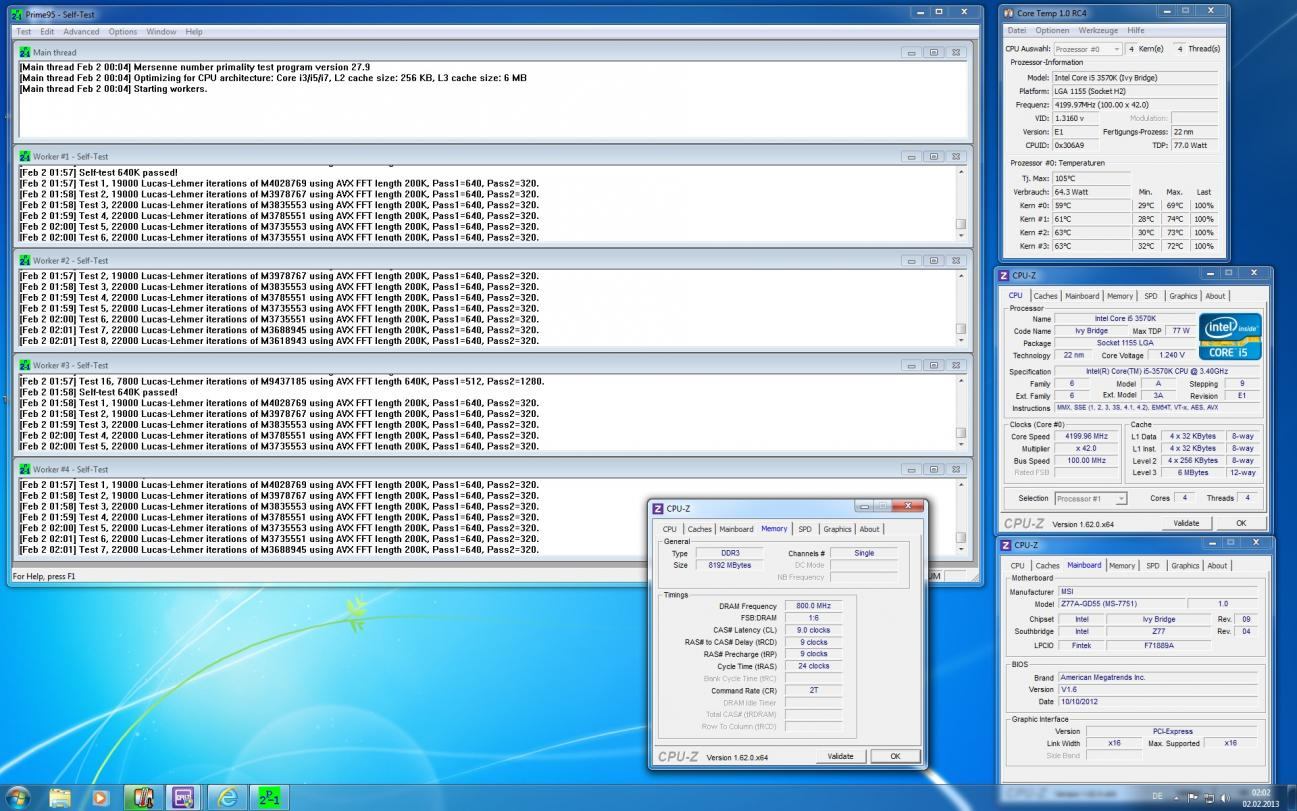Screen dimensions: 1297x811
Task: Click OK in CPU-Z Memory window
Action: pos(895,757)
